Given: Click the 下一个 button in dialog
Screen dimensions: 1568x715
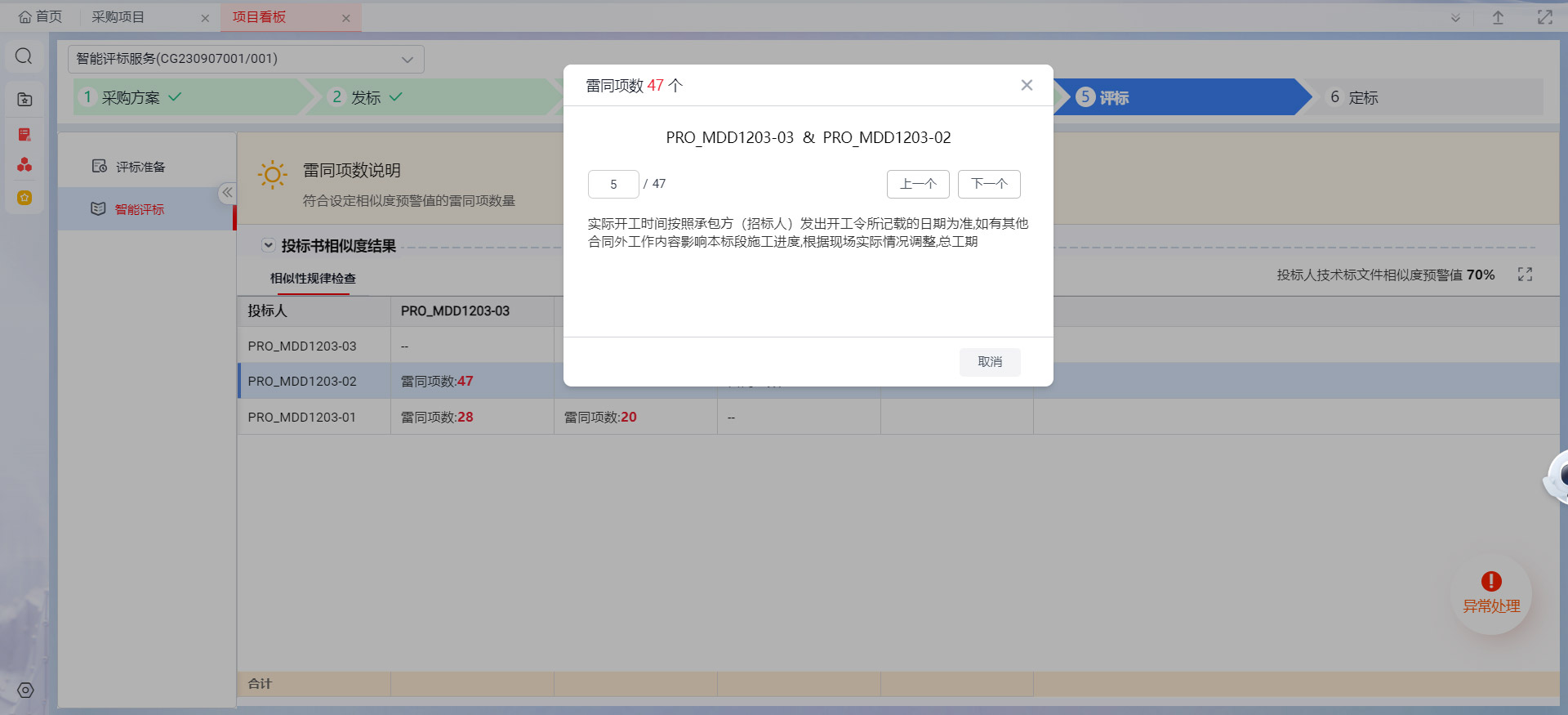Looking at the screenshot, I should tap(988, 184).
